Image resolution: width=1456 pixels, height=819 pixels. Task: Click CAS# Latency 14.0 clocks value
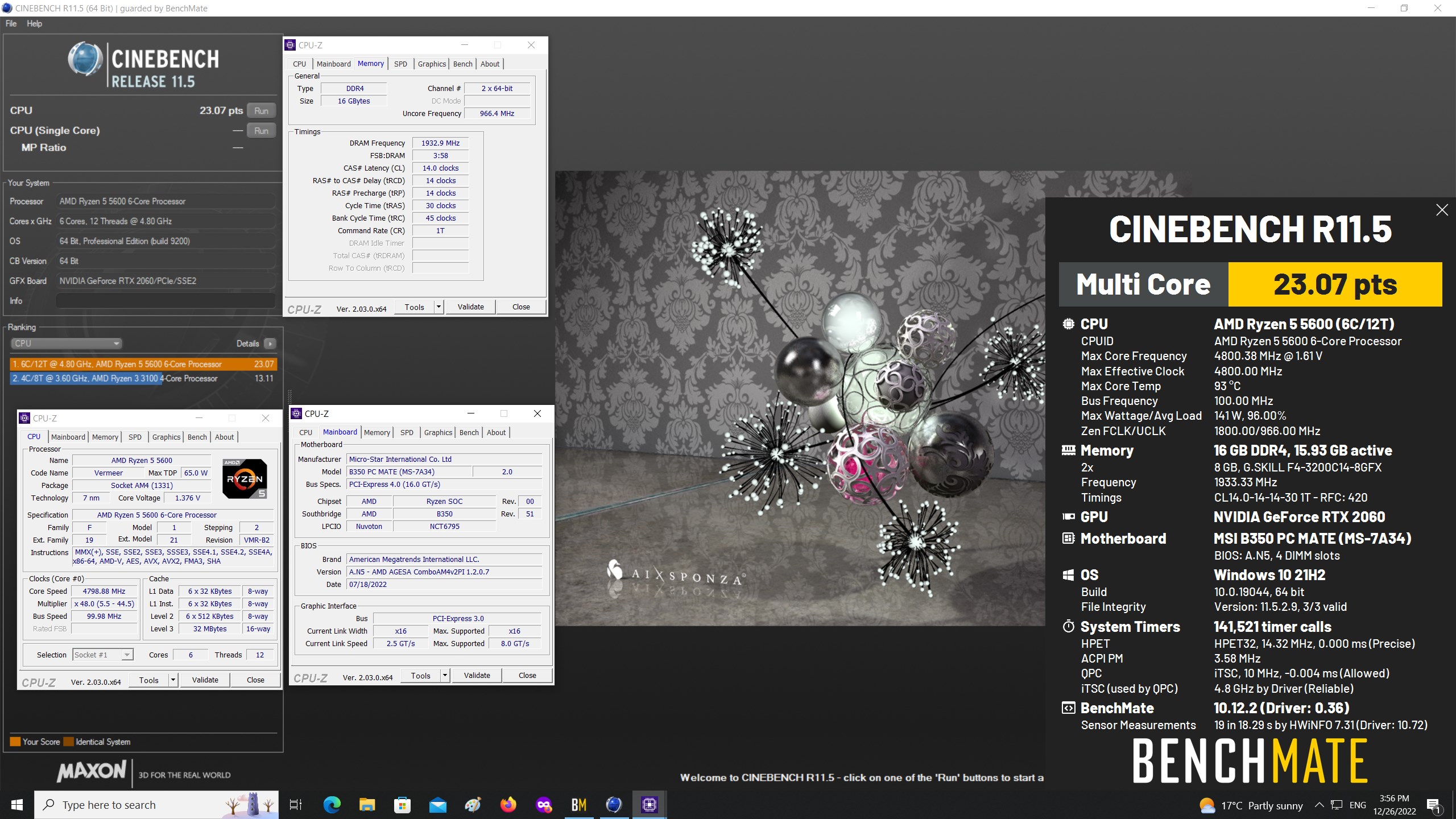(x=440, y=168)
